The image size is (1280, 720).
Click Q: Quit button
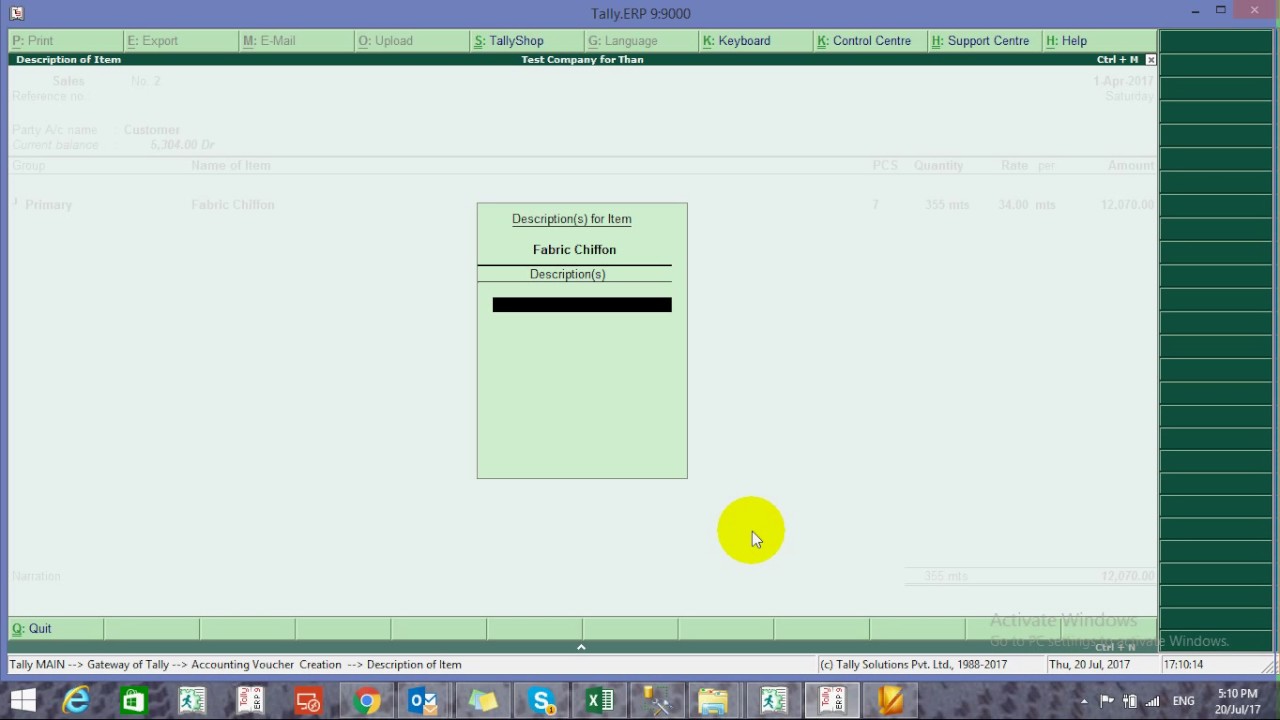(x=56, y=629)
